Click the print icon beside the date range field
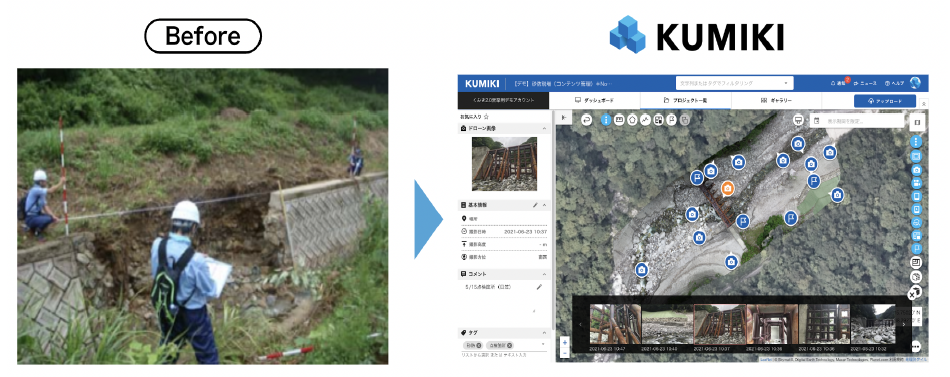This screenshot has height=377, width=950. pyautogui.click(x=799, y=120)
